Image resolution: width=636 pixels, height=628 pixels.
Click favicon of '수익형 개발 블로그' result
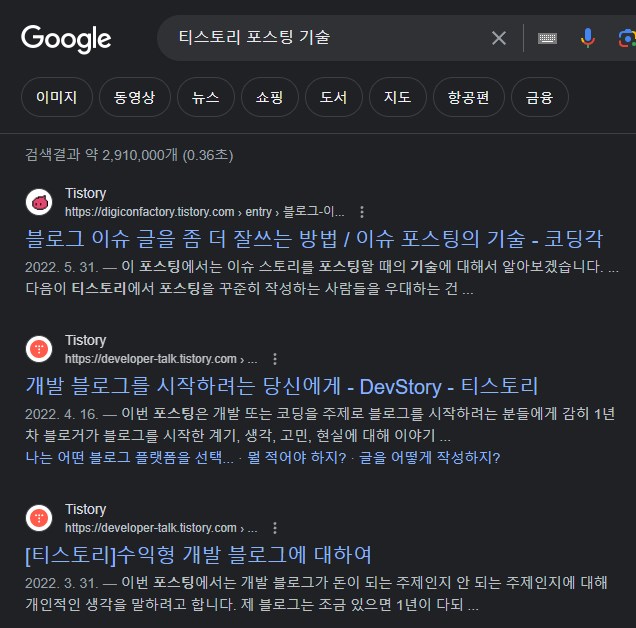point(39,518)
